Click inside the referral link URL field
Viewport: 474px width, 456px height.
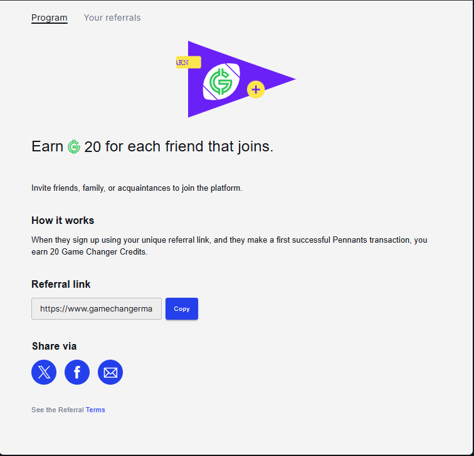pos(96,309)
